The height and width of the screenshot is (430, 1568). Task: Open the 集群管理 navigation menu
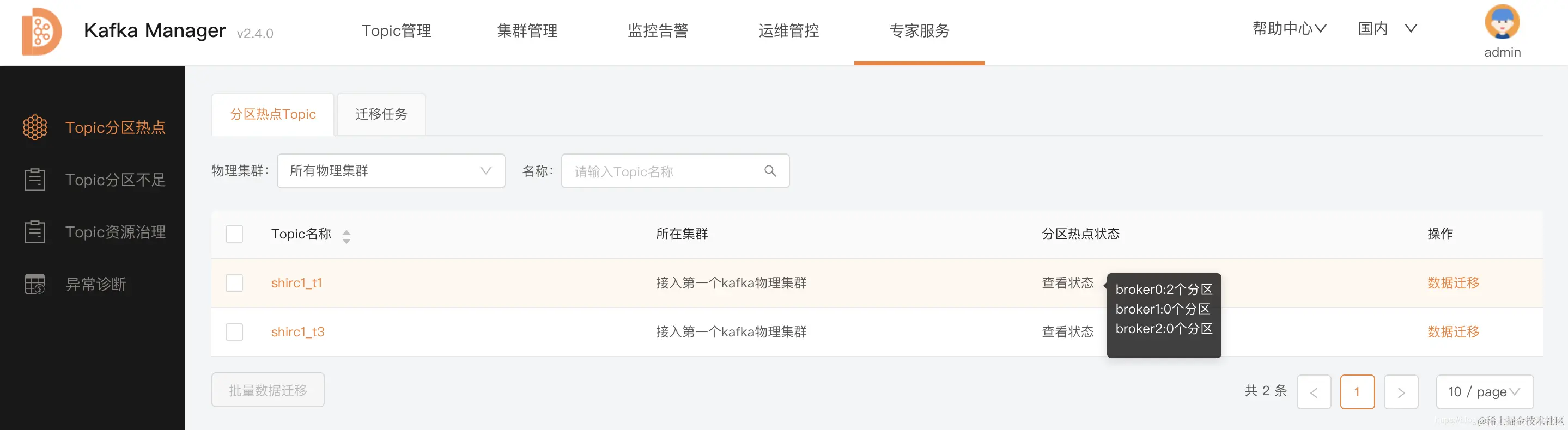tap(527, 30)
